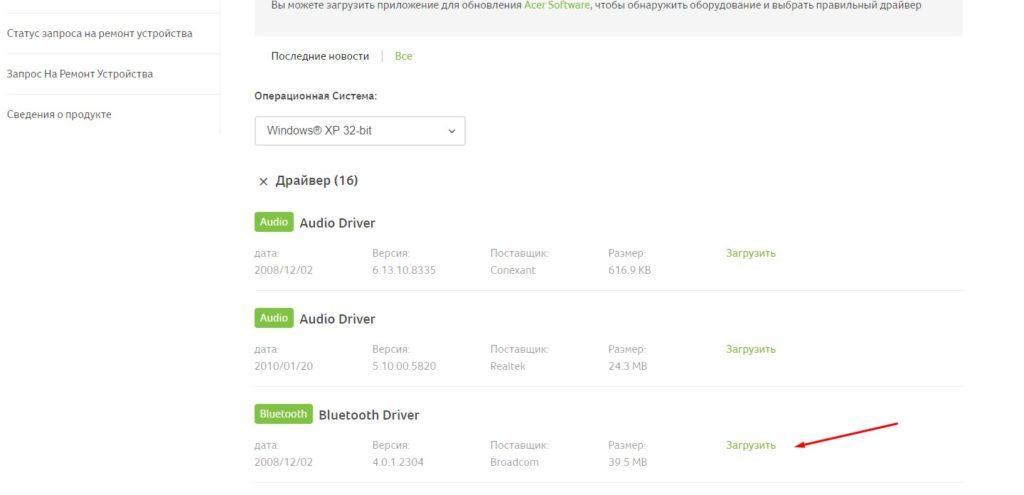The height and width of the screenshot is (495, 1024).
Task: Click the Conexant Audio Driver title
Action: (x=337, y=223)
